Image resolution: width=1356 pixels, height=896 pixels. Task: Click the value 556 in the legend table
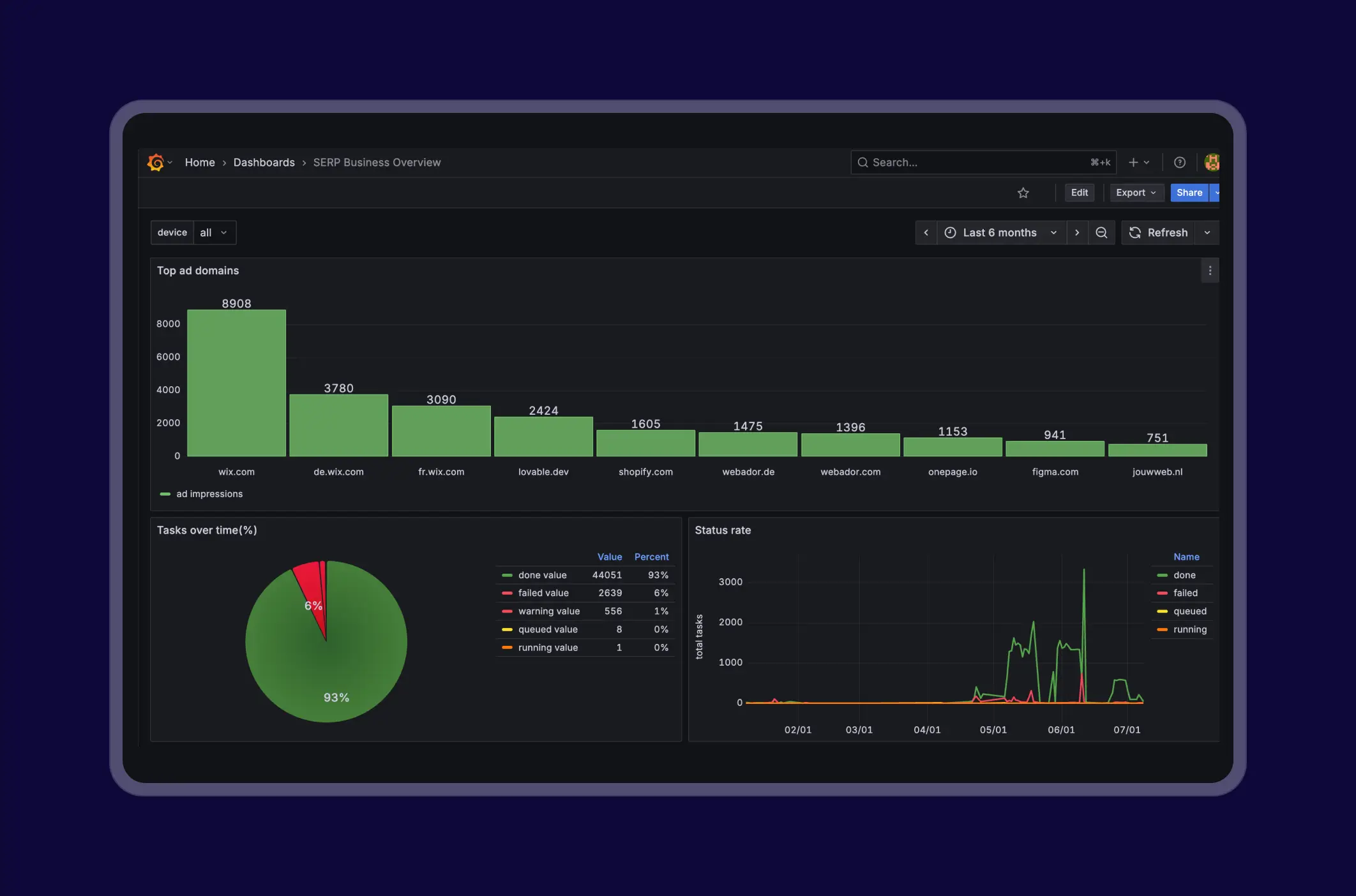tap(614, 611)
